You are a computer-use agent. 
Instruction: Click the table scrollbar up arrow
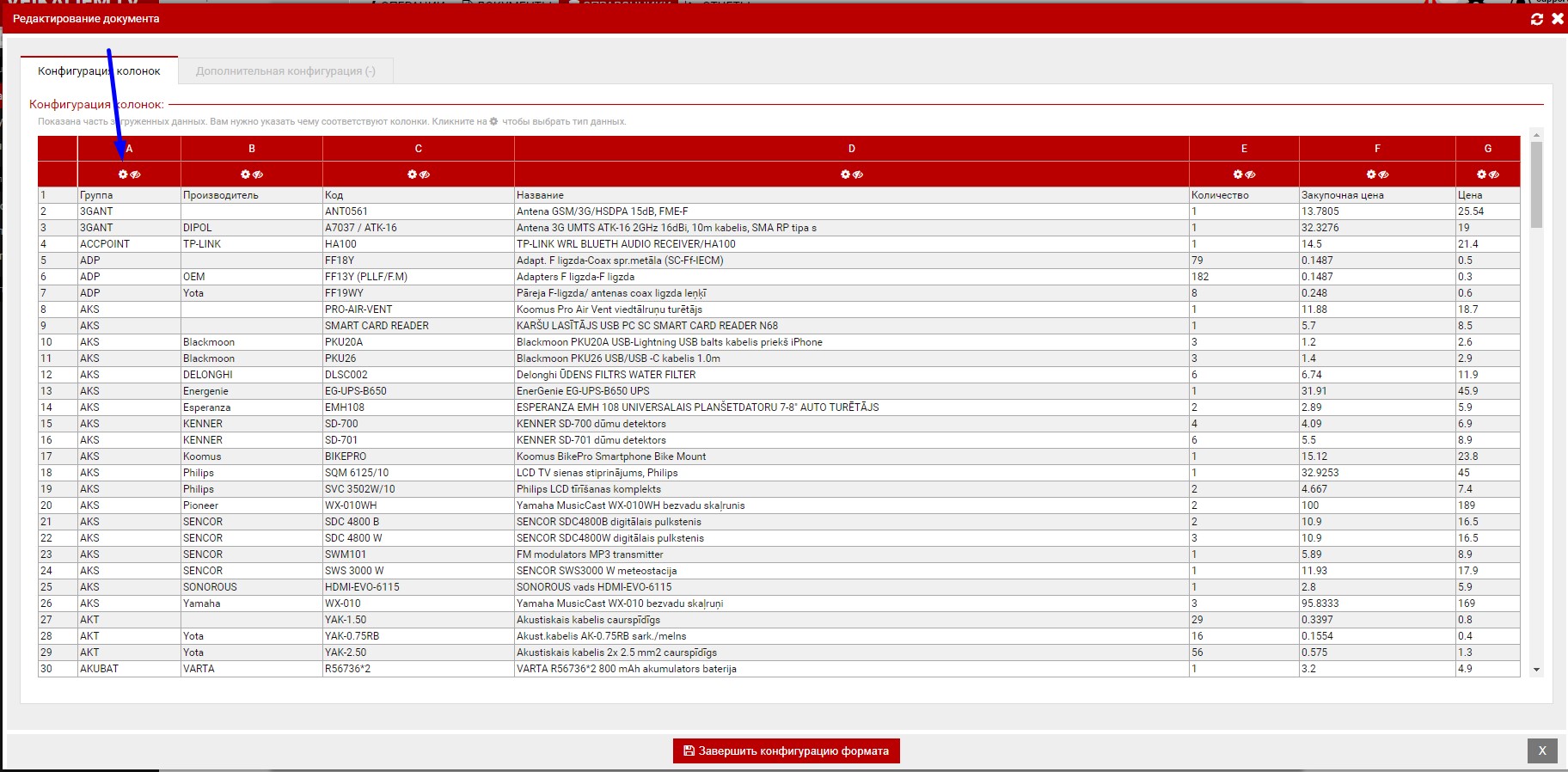tap(1536, 135)
